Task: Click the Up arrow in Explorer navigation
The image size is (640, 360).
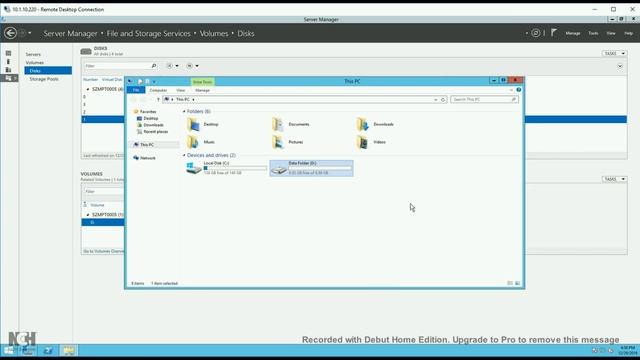Action: 158,100
